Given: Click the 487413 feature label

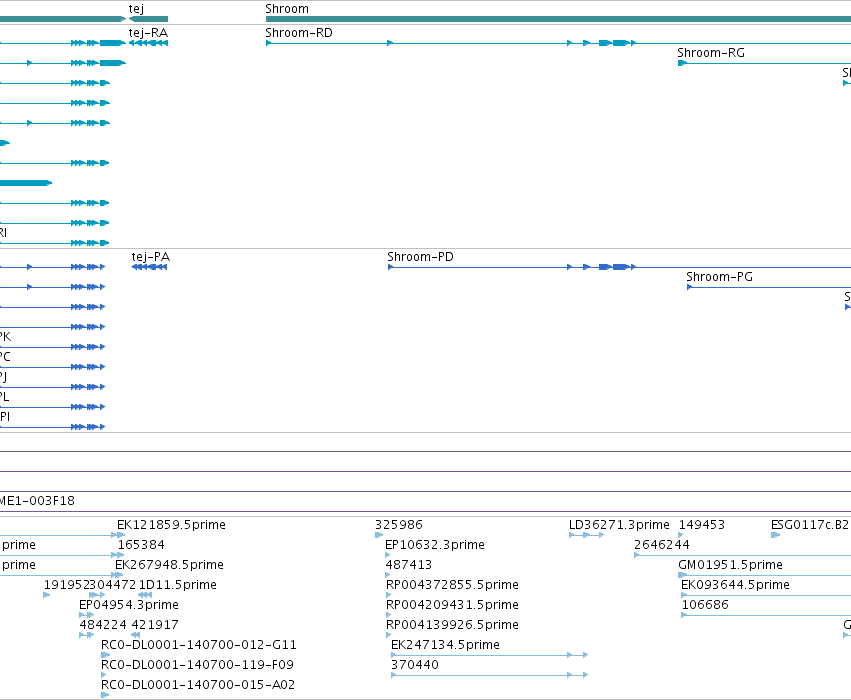Looking at the screenshot, I should [409, 565].
